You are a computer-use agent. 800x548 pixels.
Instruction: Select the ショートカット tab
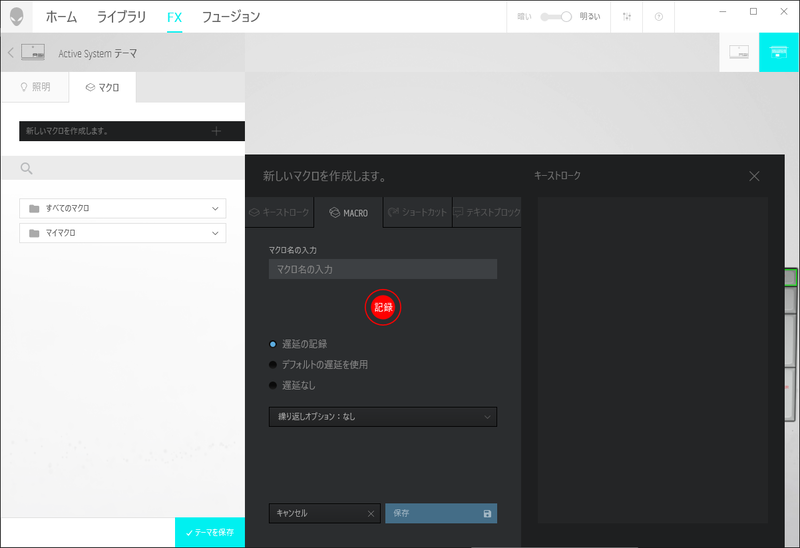coord(417,212)
